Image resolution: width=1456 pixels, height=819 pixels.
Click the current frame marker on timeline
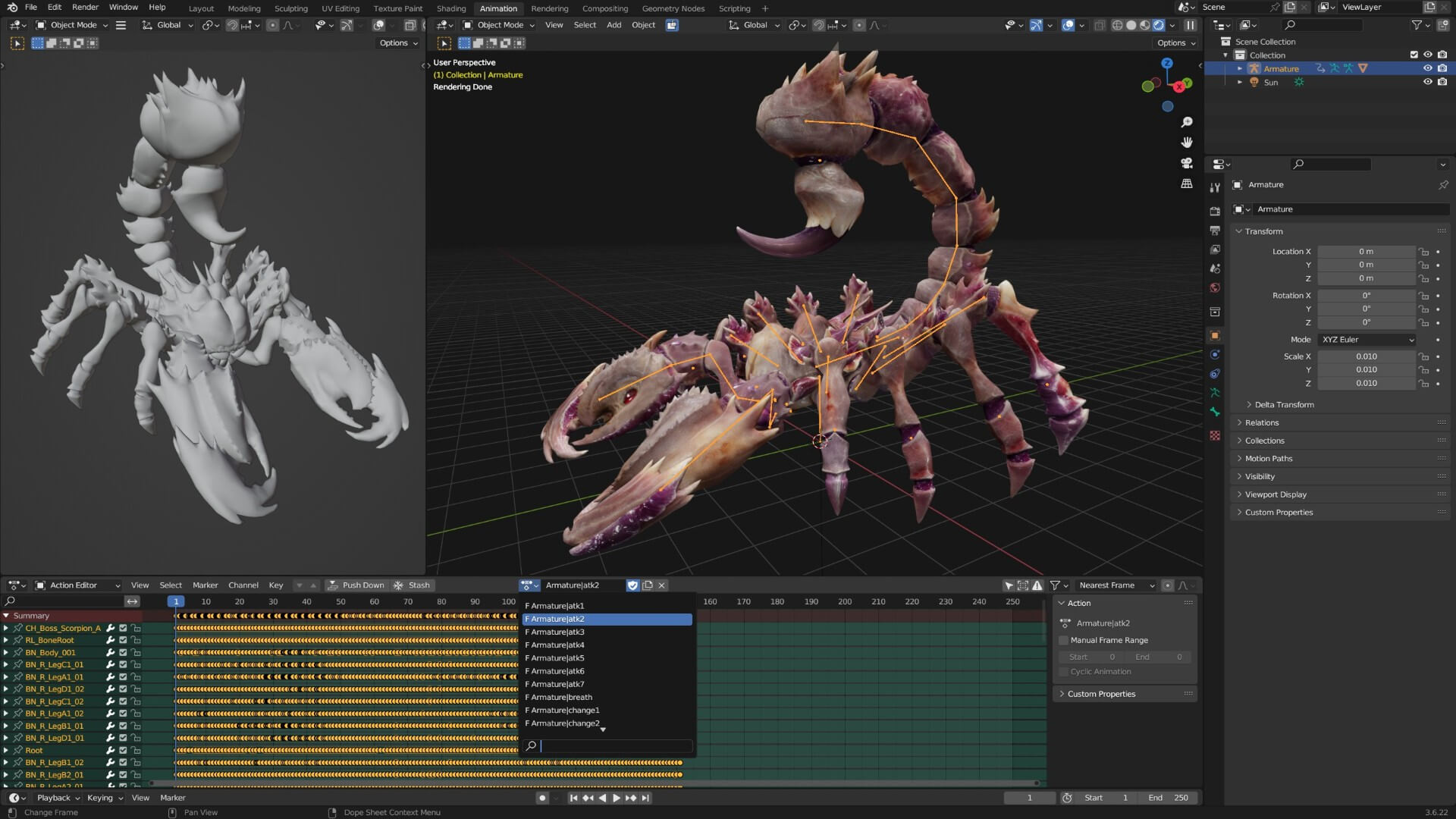[x=176, y=602]
